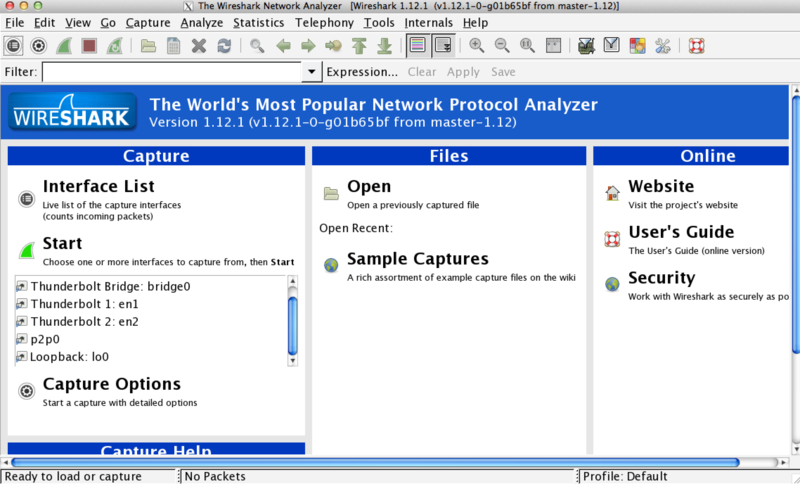Image resolution: width=800 pixels, height=484 pixels.
Task: Open a capture file via toolbar folder icon
Action: tap(148, 46)
